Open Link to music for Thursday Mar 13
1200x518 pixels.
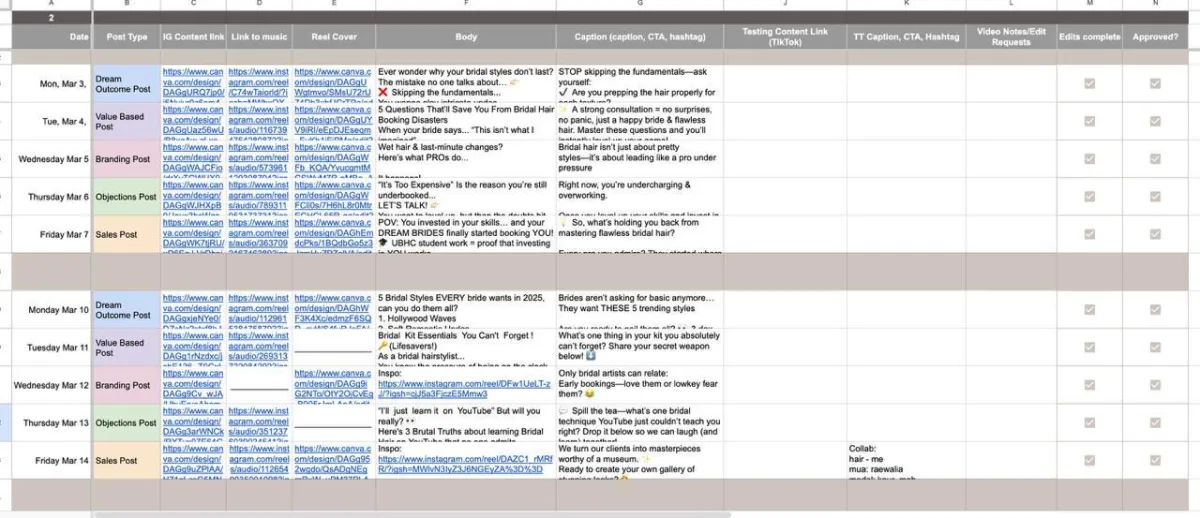[259, 423]
